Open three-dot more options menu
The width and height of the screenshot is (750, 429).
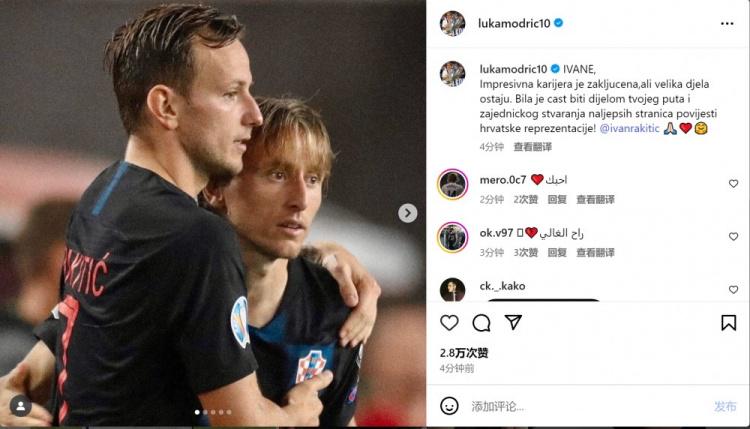click(727, 23)
